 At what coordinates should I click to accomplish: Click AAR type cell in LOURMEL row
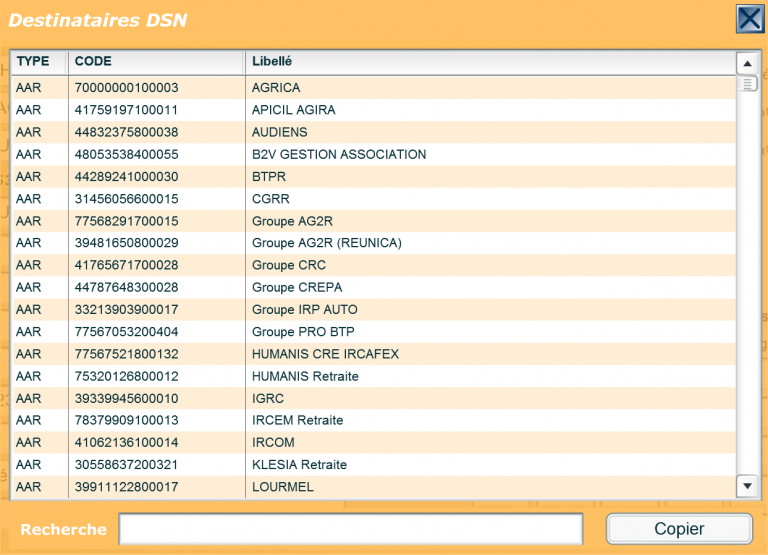click(x=28, y=487)
